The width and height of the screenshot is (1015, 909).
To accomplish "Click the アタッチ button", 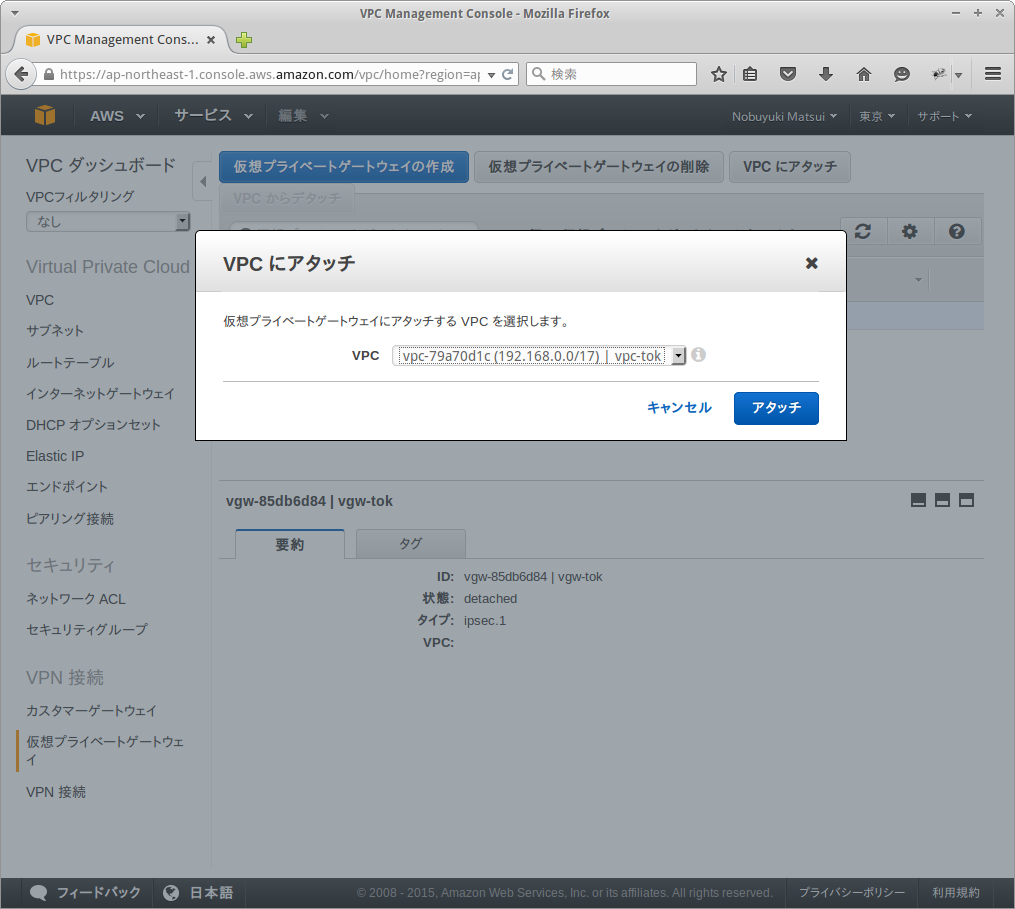I will (776, 408).
